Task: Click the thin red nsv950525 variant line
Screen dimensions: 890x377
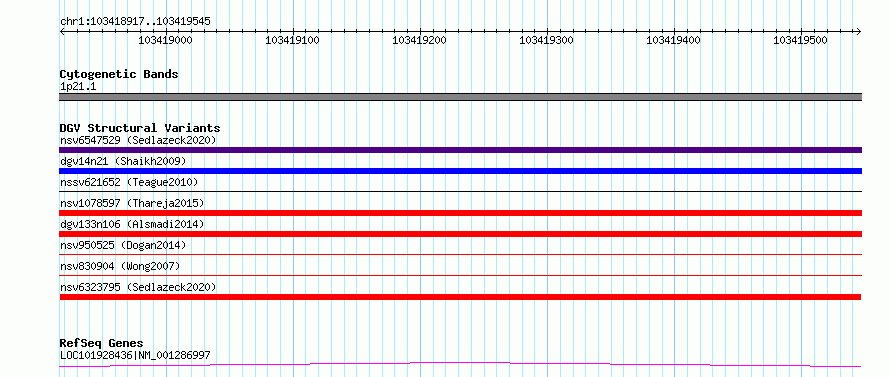Action: 460,255
